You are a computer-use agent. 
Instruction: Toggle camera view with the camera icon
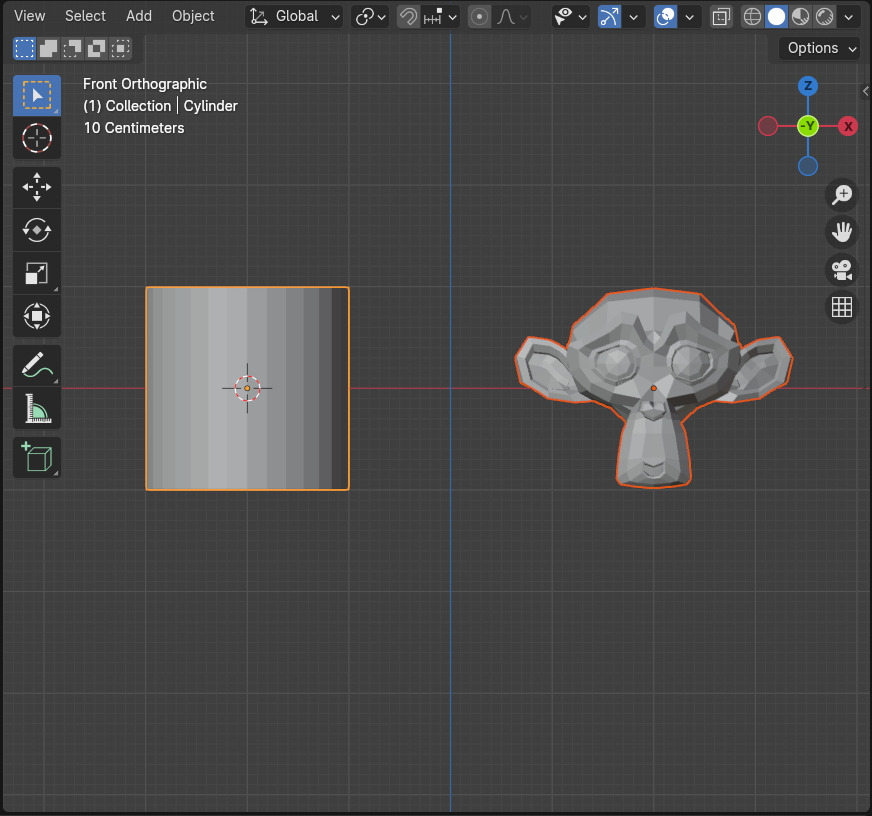click(x=841, y=270)
